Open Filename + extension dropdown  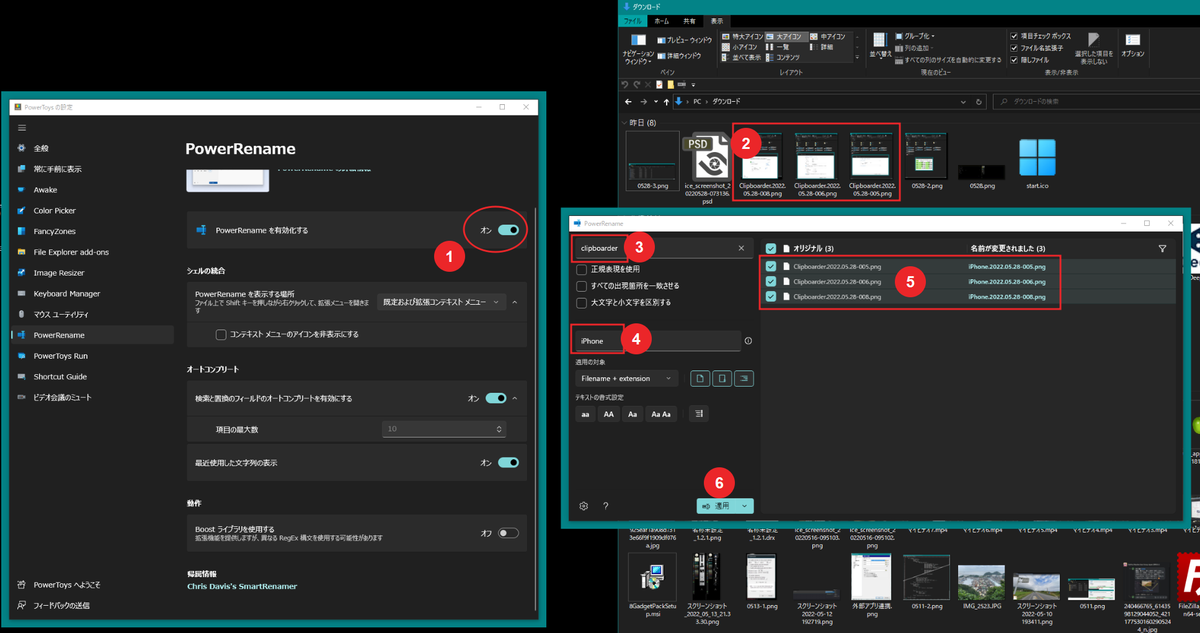pos(628,379)
